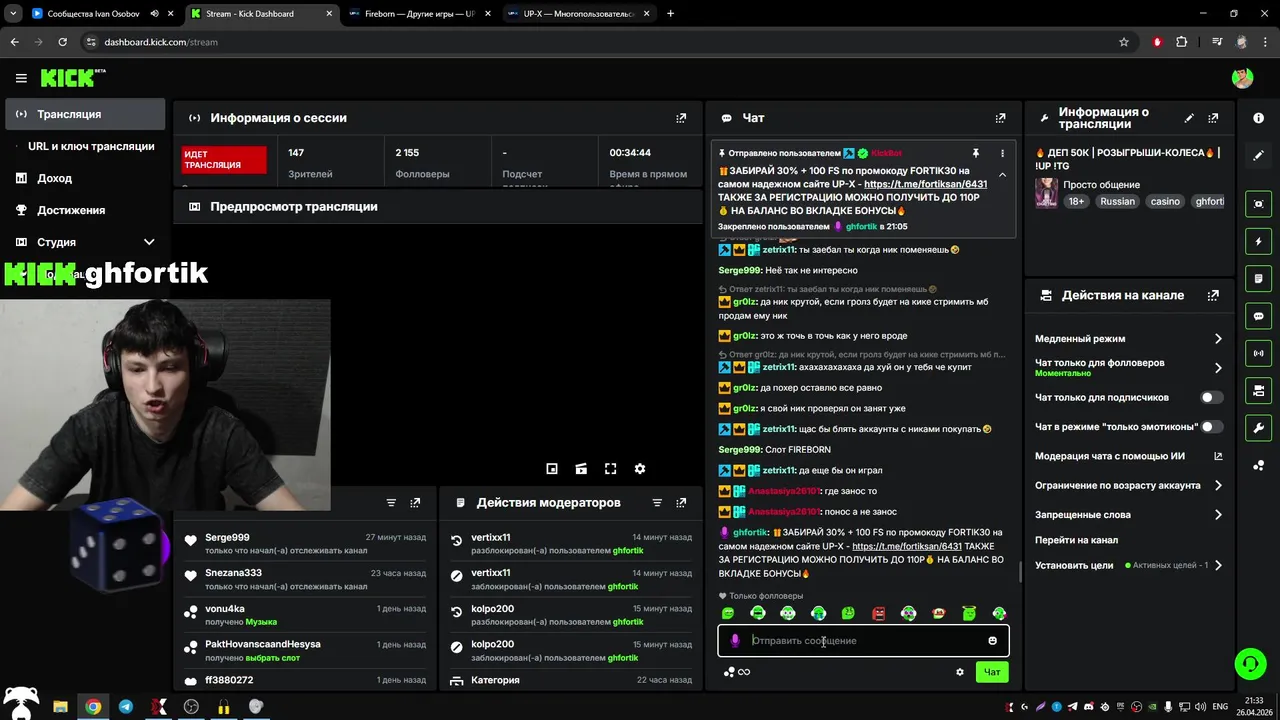The width and height of the screenshot is (1280, 720).
Task: Click into the chat message input
Action: click(864, 641)
